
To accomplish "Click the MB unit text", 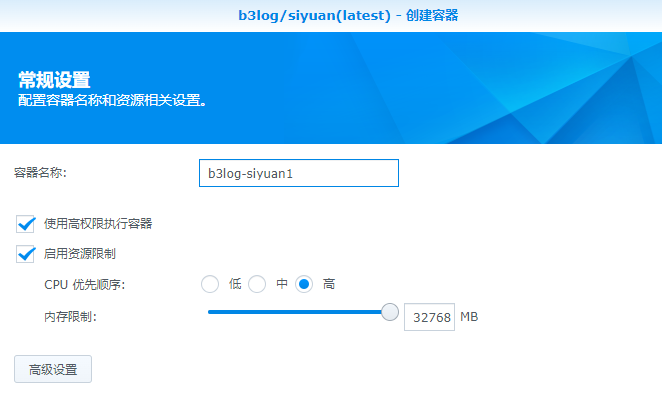I will (469, 317).
